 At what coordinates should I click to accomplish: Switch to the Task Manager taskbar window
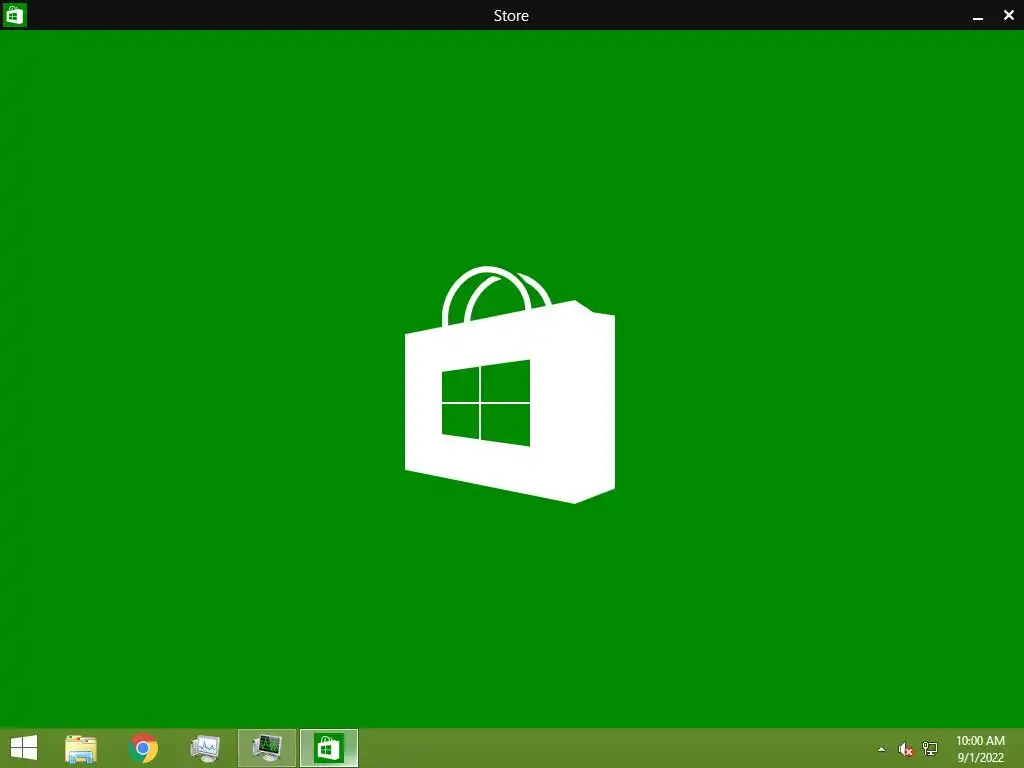point(267,748)
